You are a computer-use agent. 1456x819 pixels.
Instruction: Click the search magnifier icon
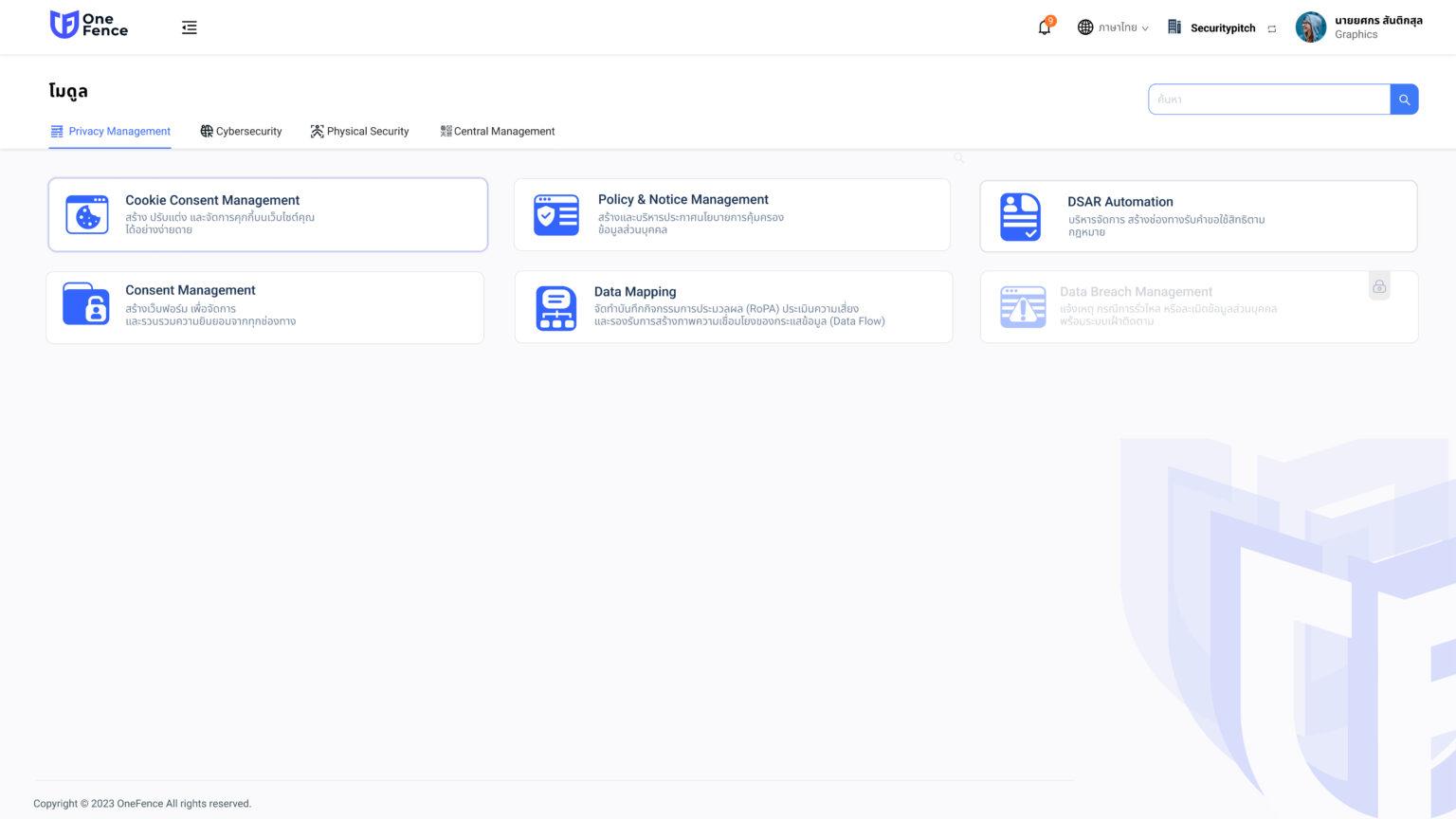coord(1404,99)
